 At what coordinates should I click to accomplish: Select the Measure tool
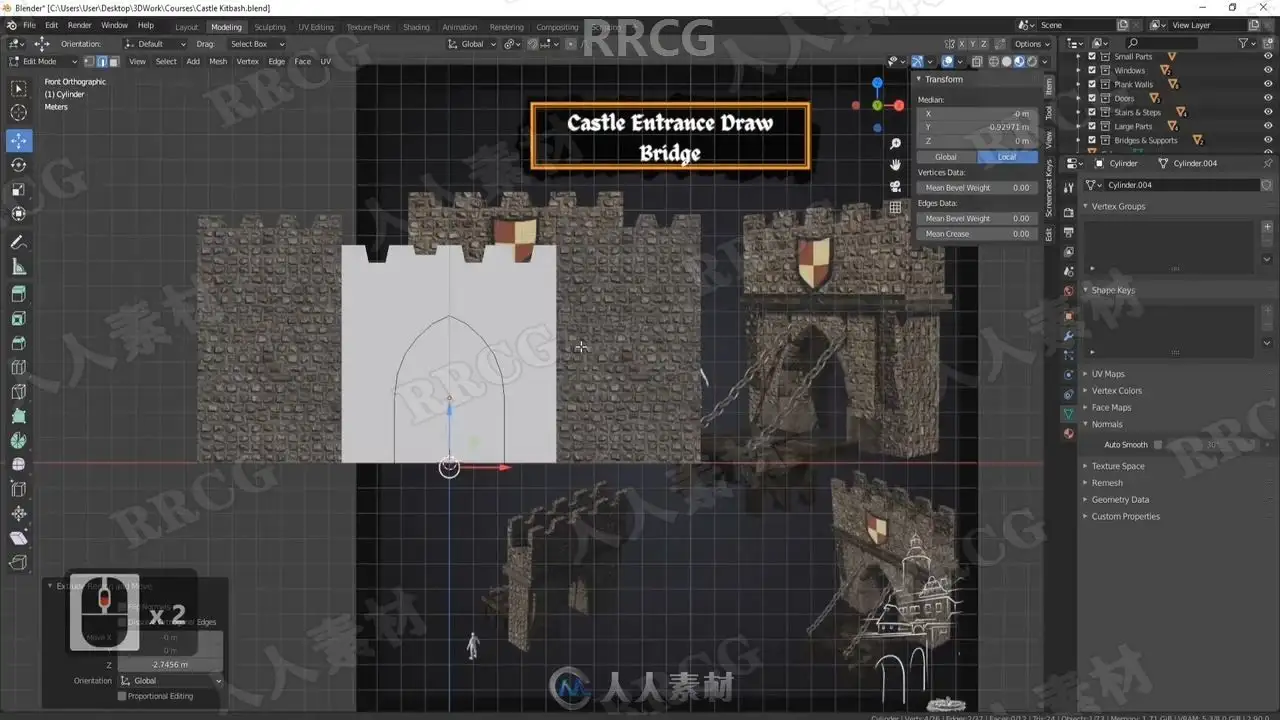[19, 266]
